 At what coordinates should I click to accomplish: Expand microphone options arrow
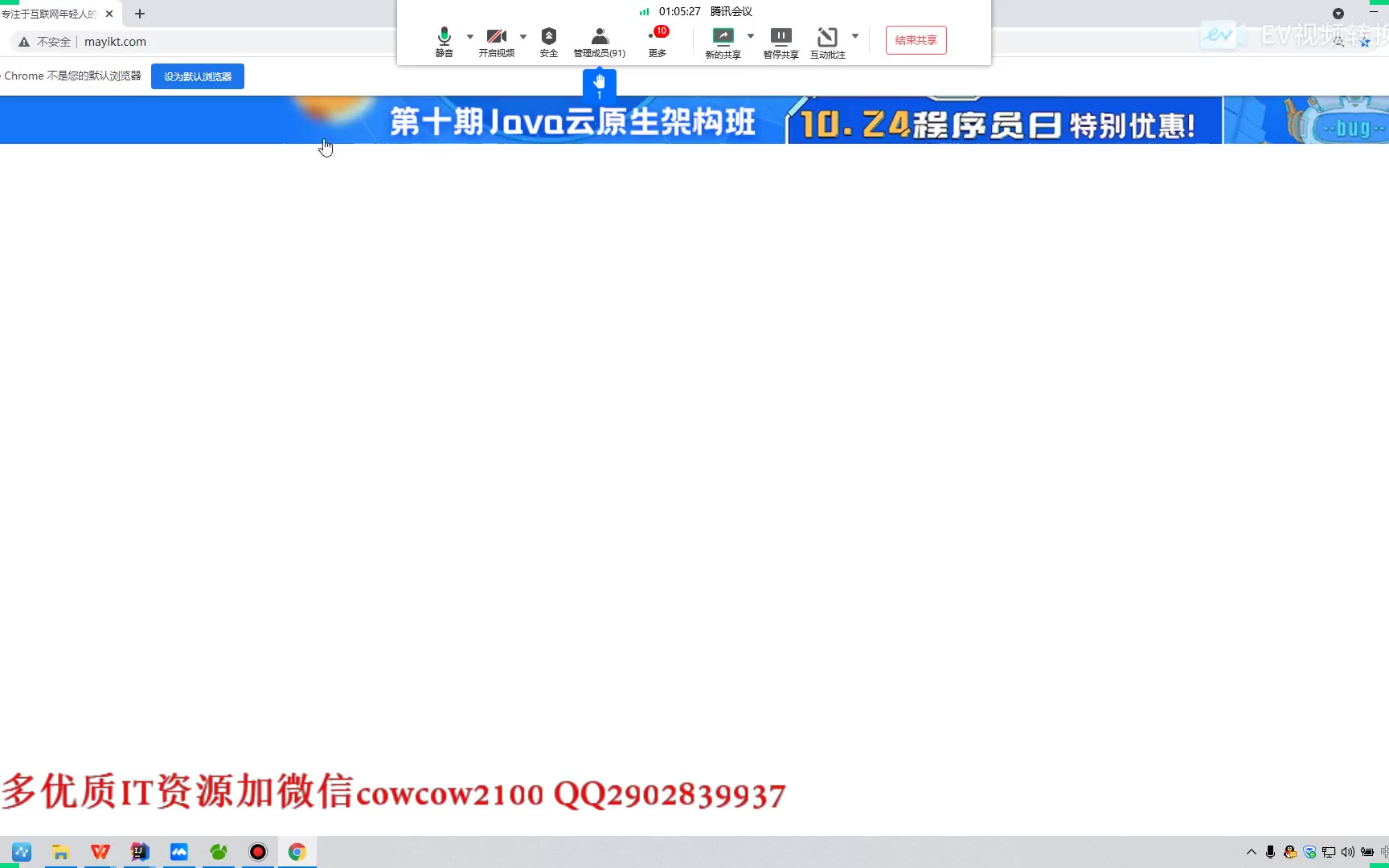[x=470, y=36]
